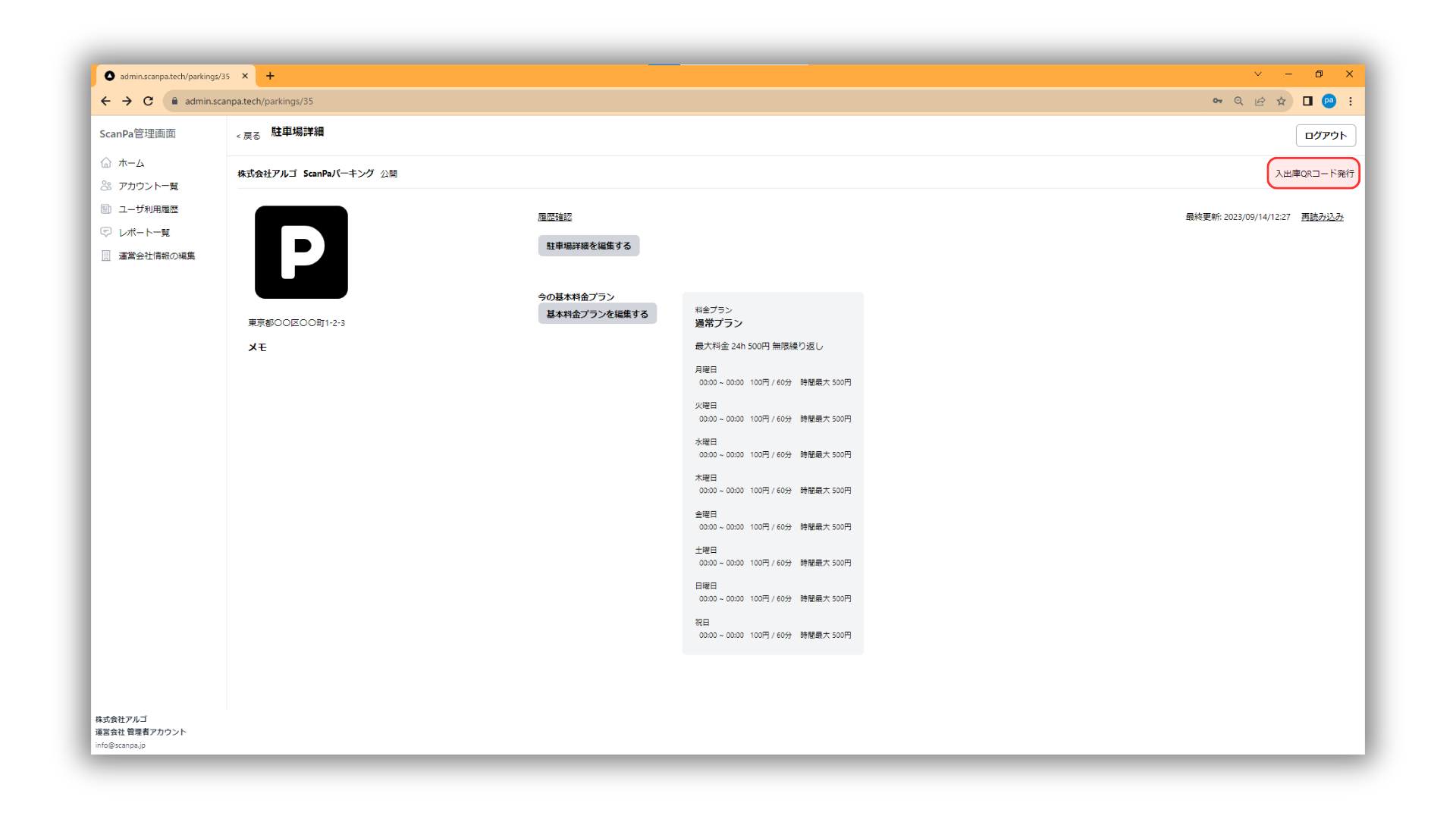Click the report list speech icon
Viewport: 1456px width, 819px height.
[x=106, y=232]
